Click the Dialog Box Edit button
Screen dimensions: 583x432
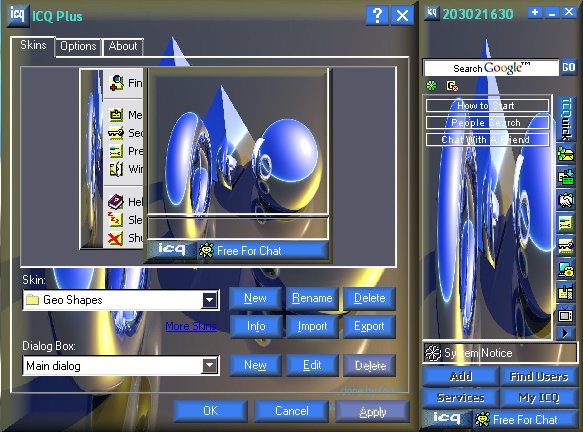[x=312, y=365]
